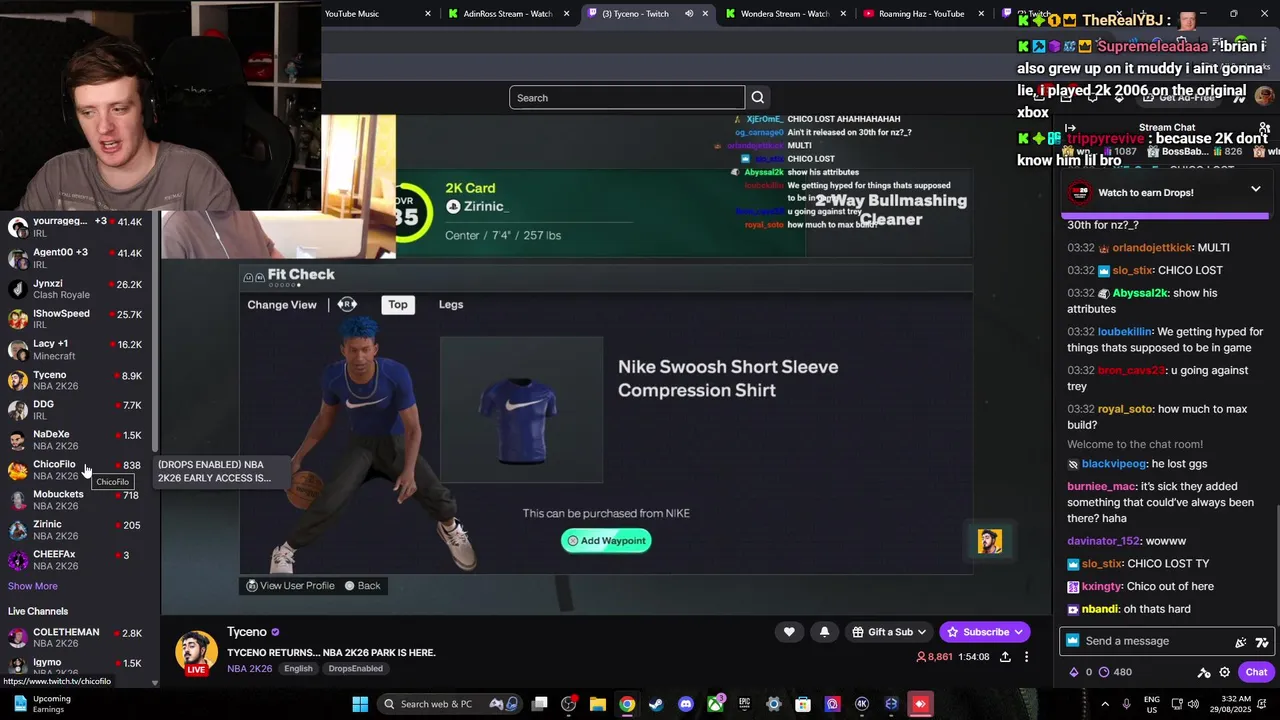This screenshot has width=1280, height=720.
Task: Click the crown badge in message box
Action: 1073,641
